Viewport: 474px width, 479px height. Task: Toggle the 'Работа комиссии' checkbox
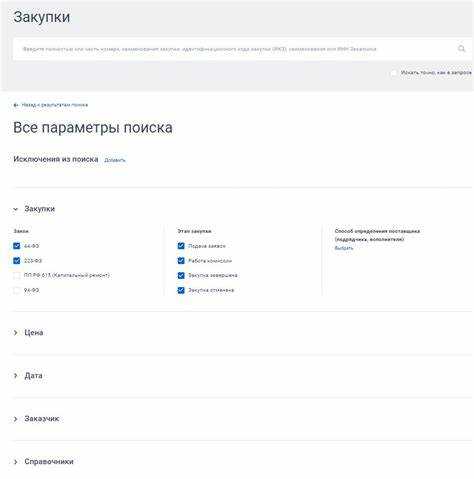[x=181, y=261]
